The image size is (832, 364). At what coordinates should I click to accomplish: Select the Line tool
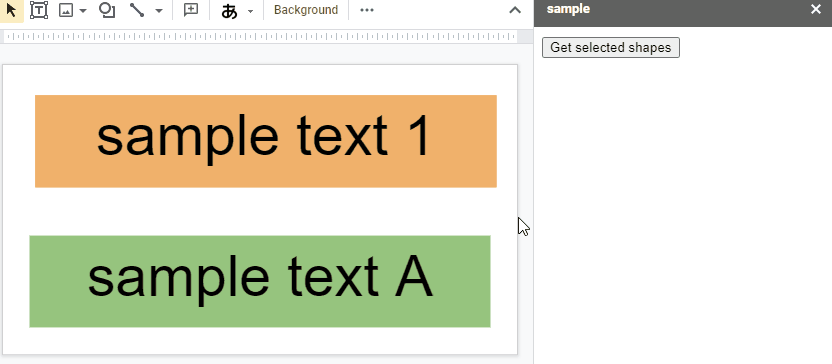137,10
